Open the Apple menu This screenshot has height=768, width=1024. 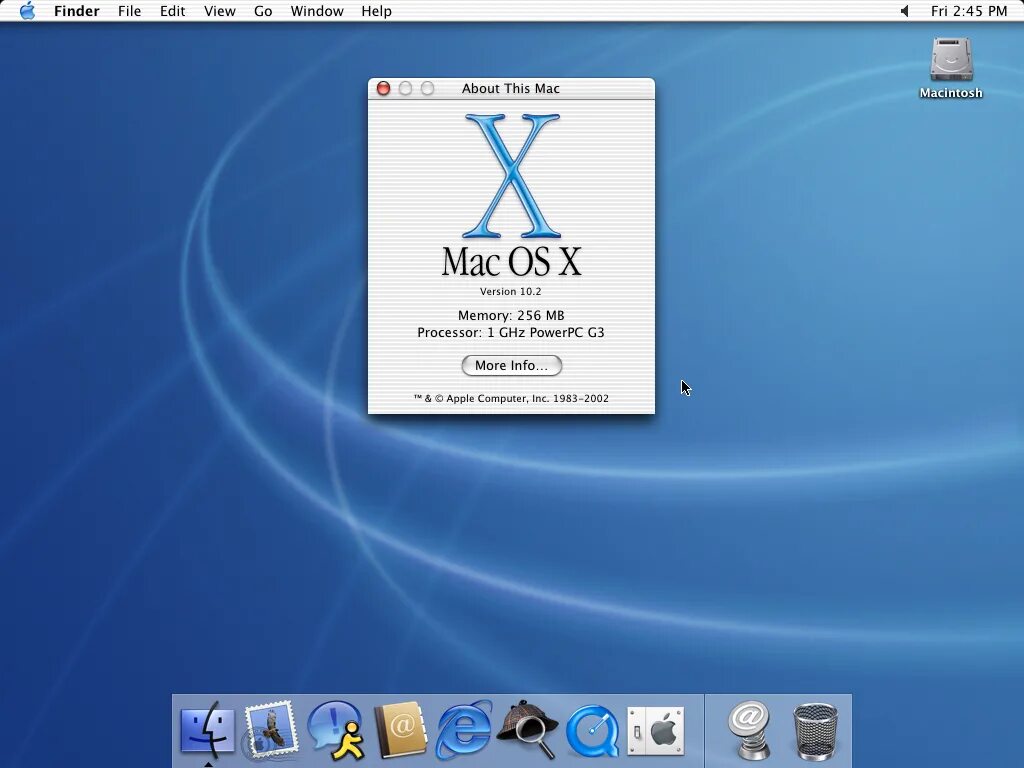[27, 11]
